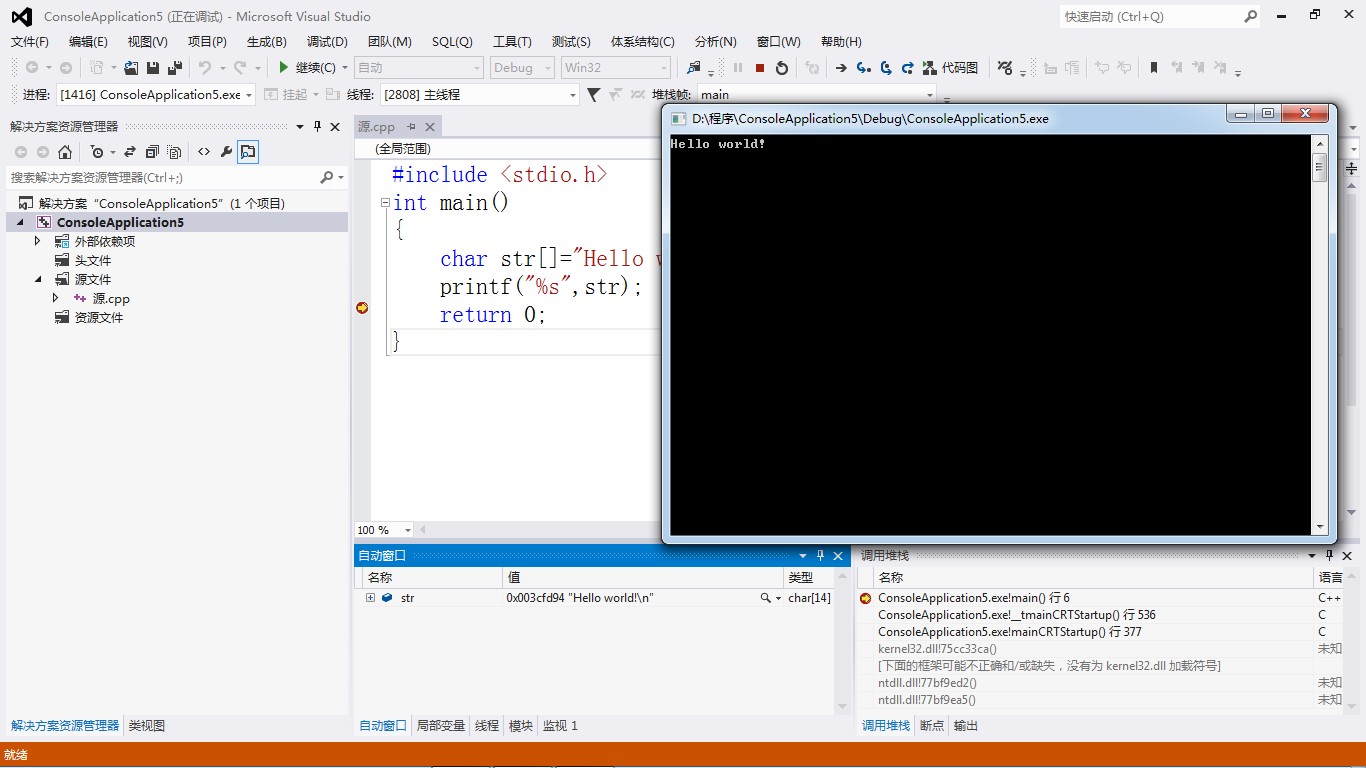Image resolution: width=1366 pixels, height=768 pixels.
Task: Click the Sync with Active Document icon
Action: tap(129, 152)
